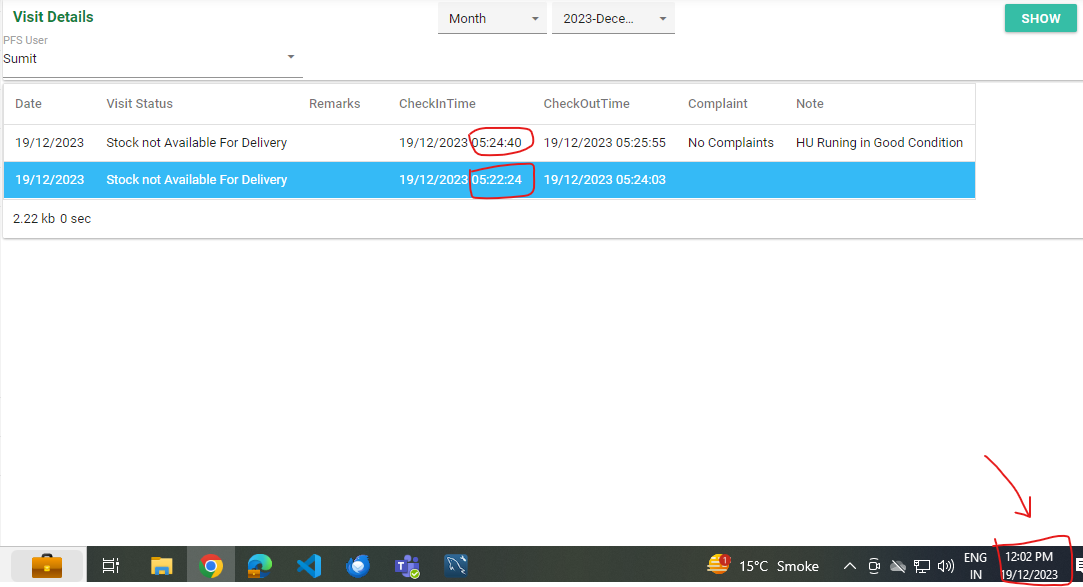Open File Explorer from the taskbar

pyautogui.click(x=161, y=566)
